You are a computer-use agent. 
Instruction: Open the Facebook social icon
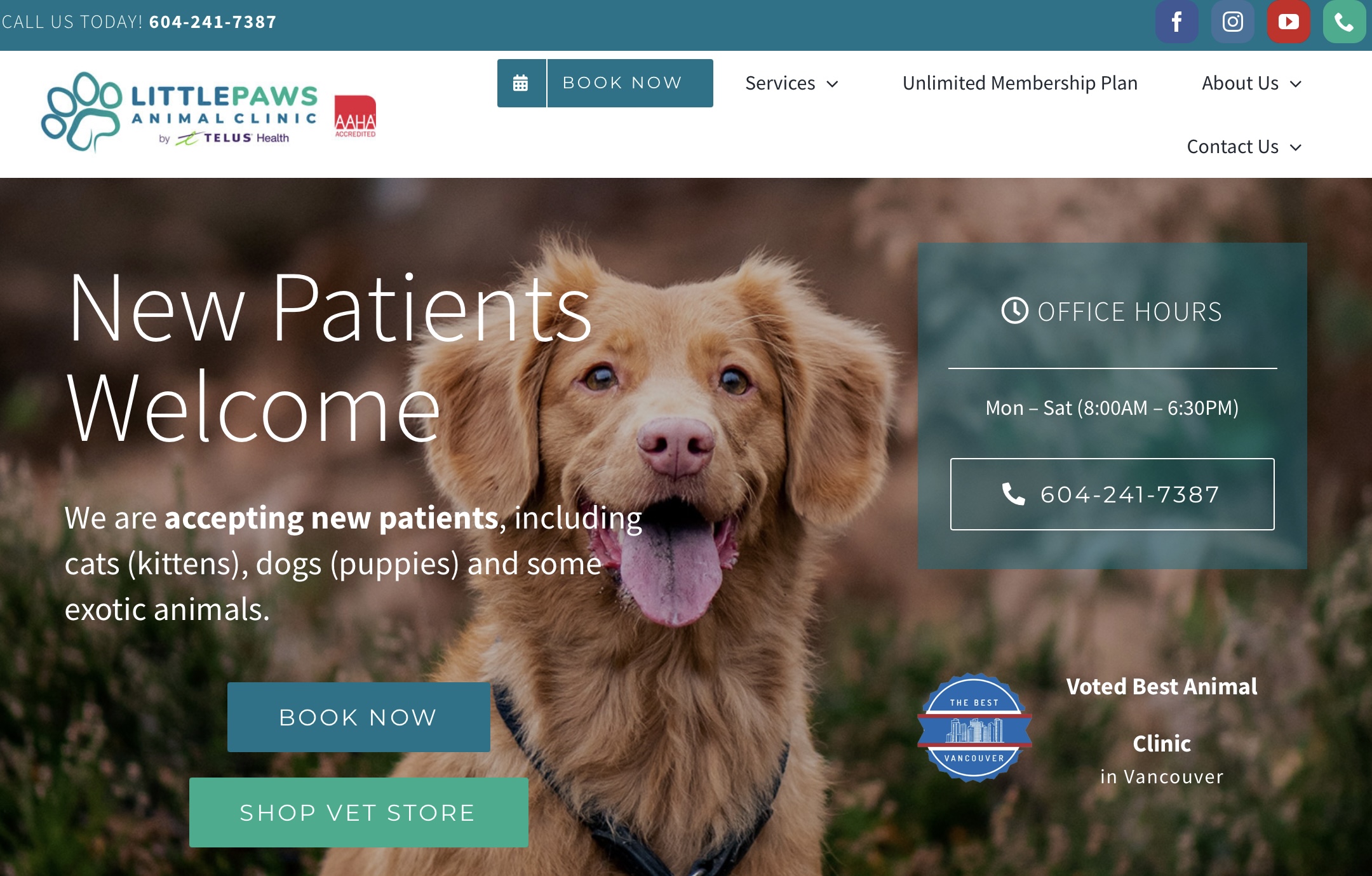coord(1176,22)
